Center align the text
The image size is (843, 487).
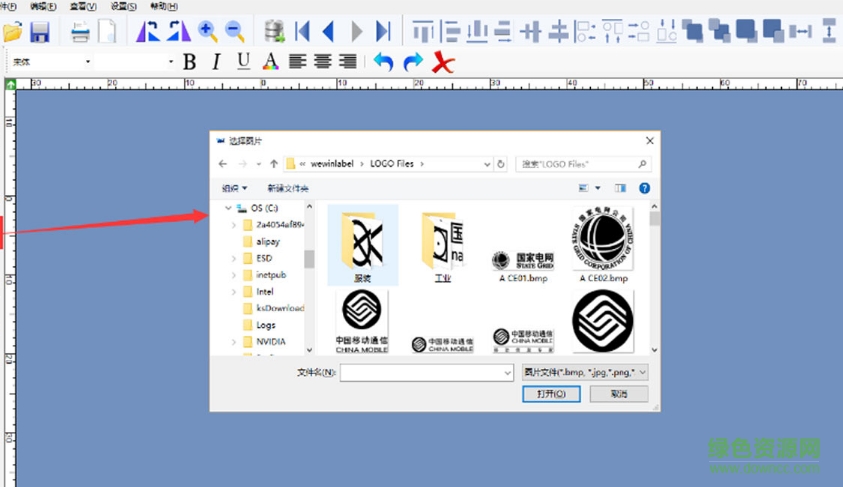pyautogui.click(x=323, y=61)
